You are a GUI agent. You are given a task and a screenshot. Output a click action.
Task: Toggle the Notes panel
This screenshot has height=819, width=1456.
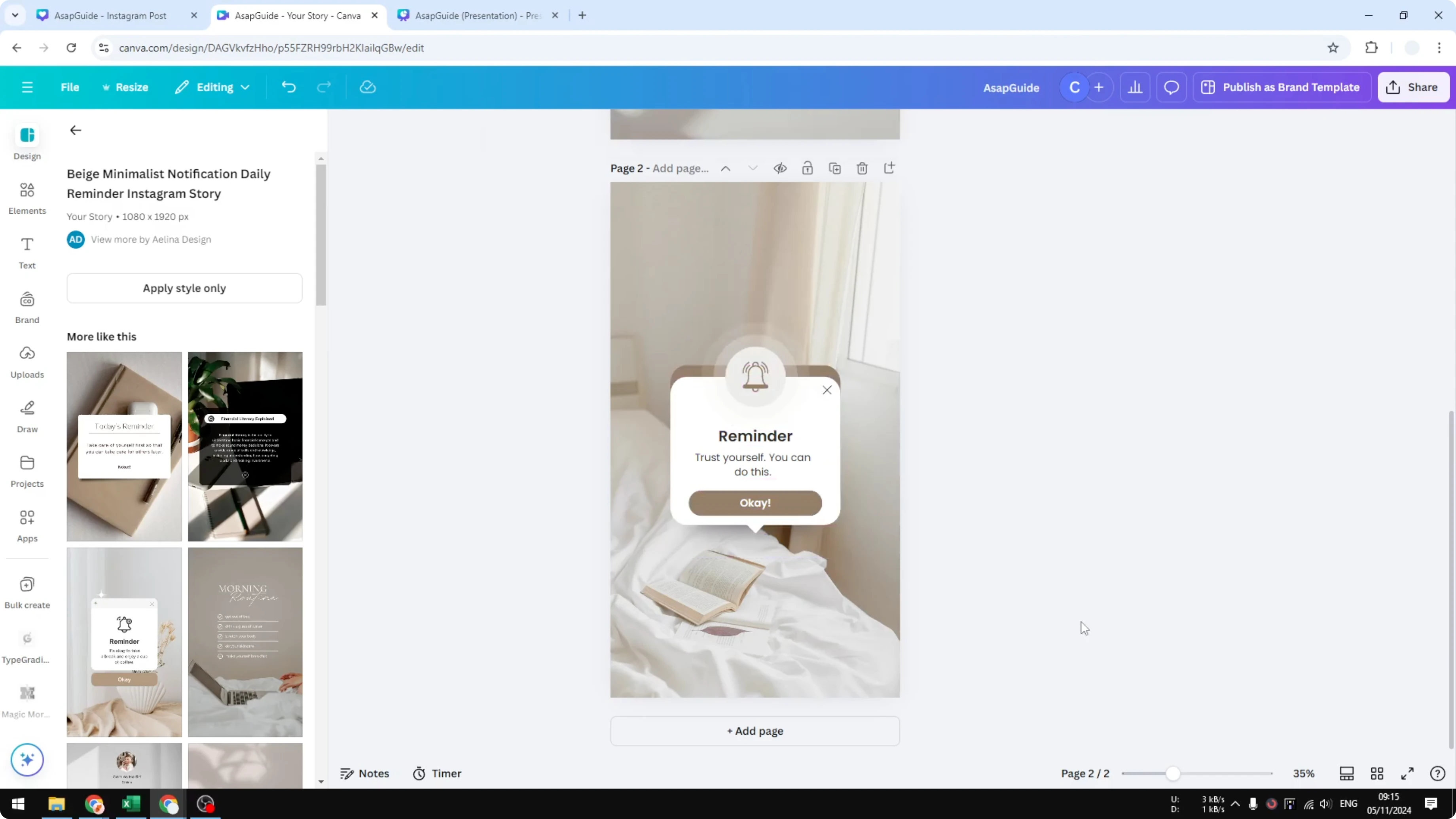click(364, 773)
